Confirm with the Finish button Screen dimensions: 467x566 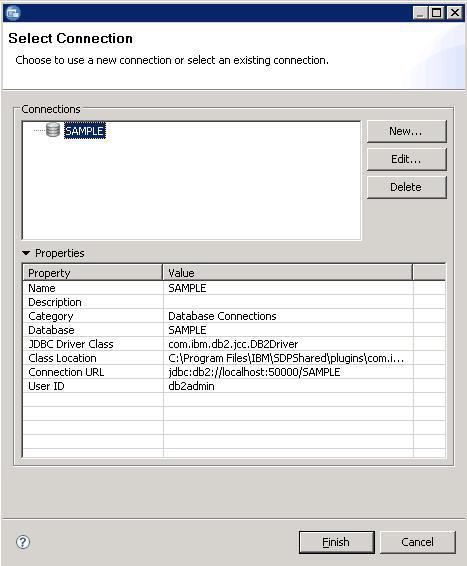336,542
